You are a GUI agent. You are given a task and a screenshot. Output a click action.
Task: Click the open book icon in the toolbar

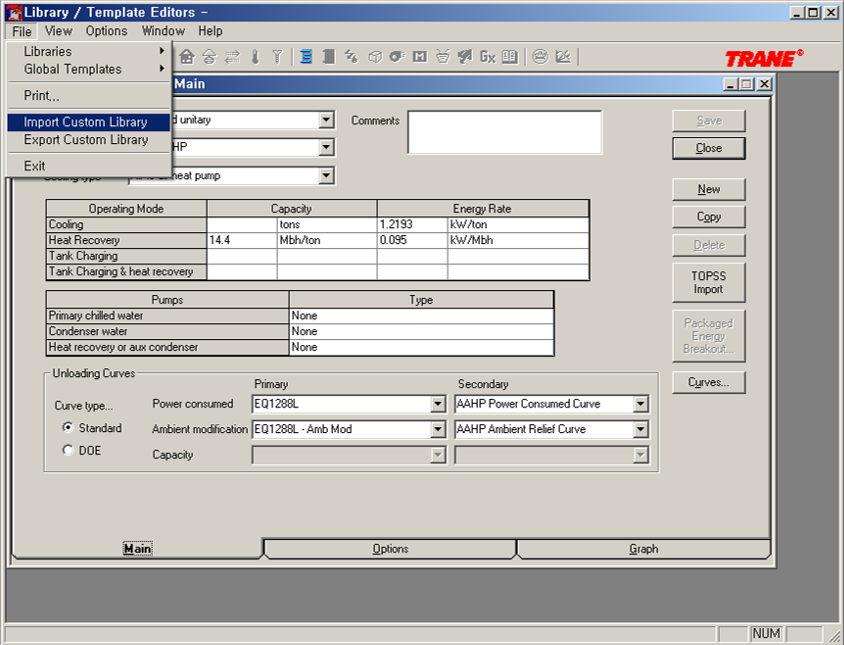tap(510, 57)
